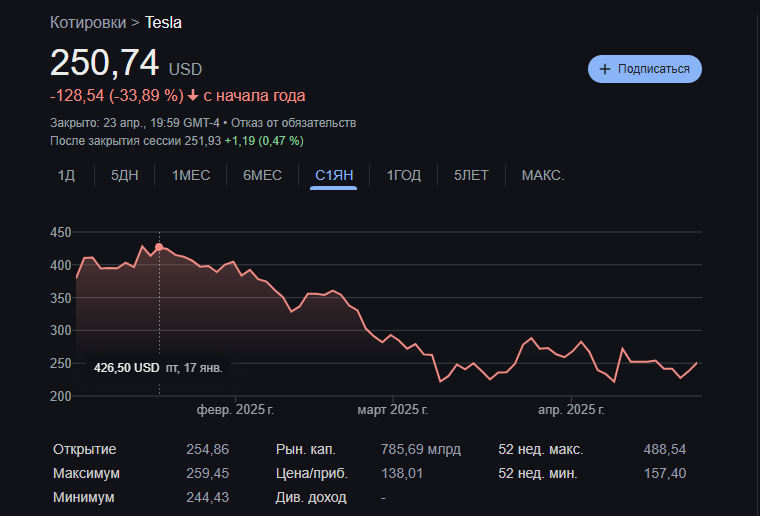Image resolution: width=760 pixels, height=516 pixels.
Task: Switch to the 6МЕС range tab
Action: coord(262,175)
